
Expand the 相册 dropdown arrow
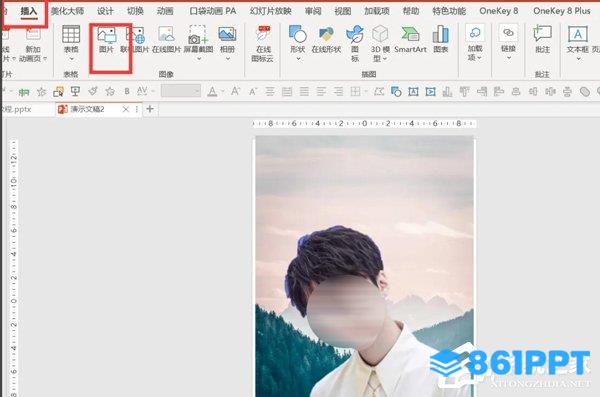click(x=228, y=59)
